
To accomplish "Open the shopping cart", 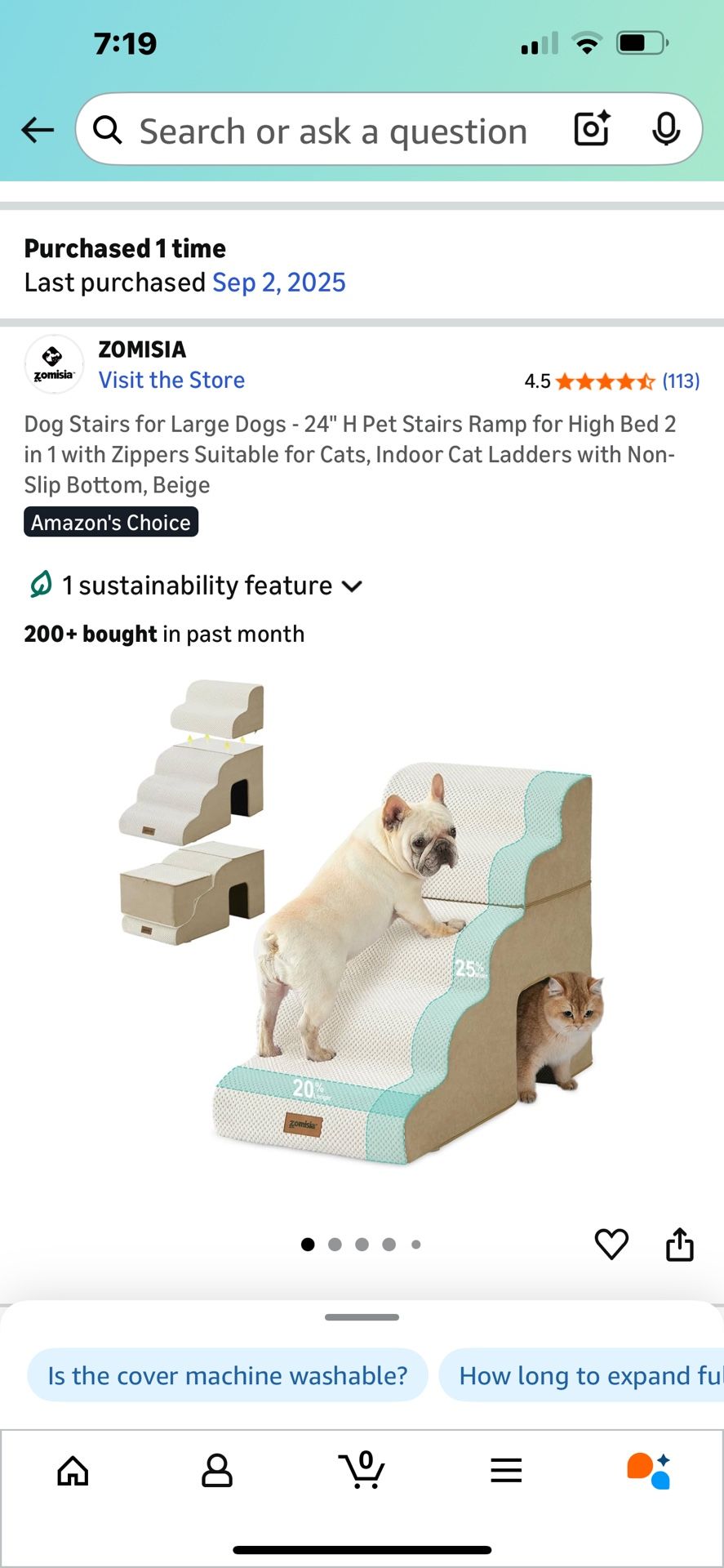I will pos(362,1470).
